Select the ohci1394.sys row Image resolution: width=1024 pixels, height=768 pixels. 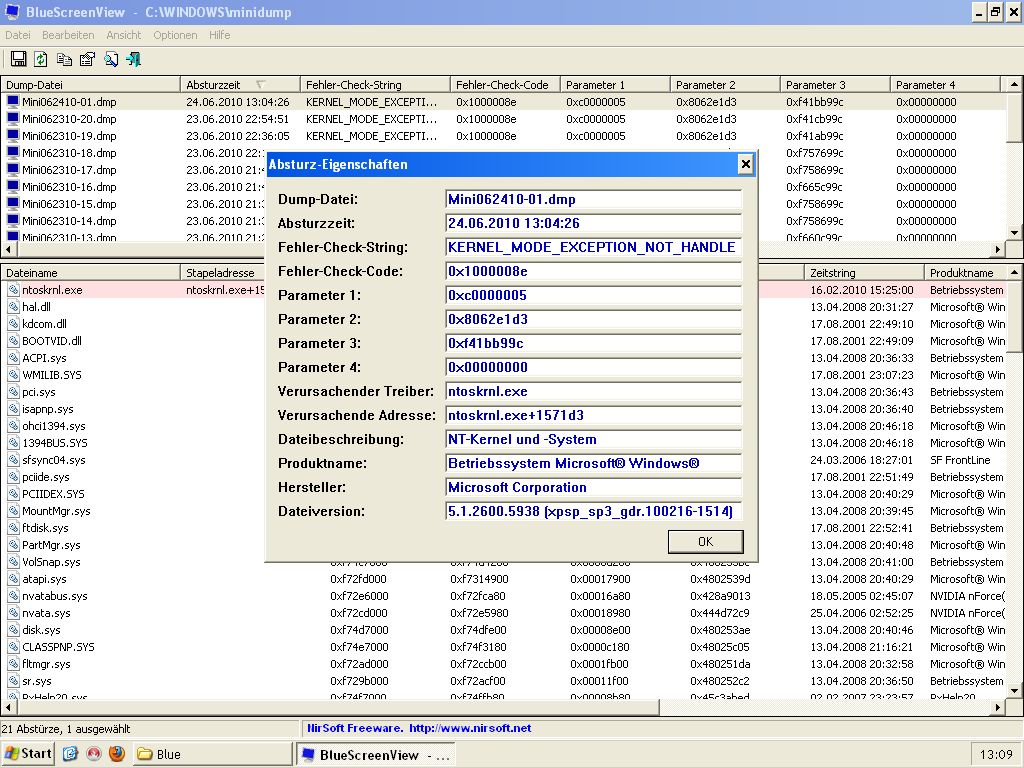(54, 426)
